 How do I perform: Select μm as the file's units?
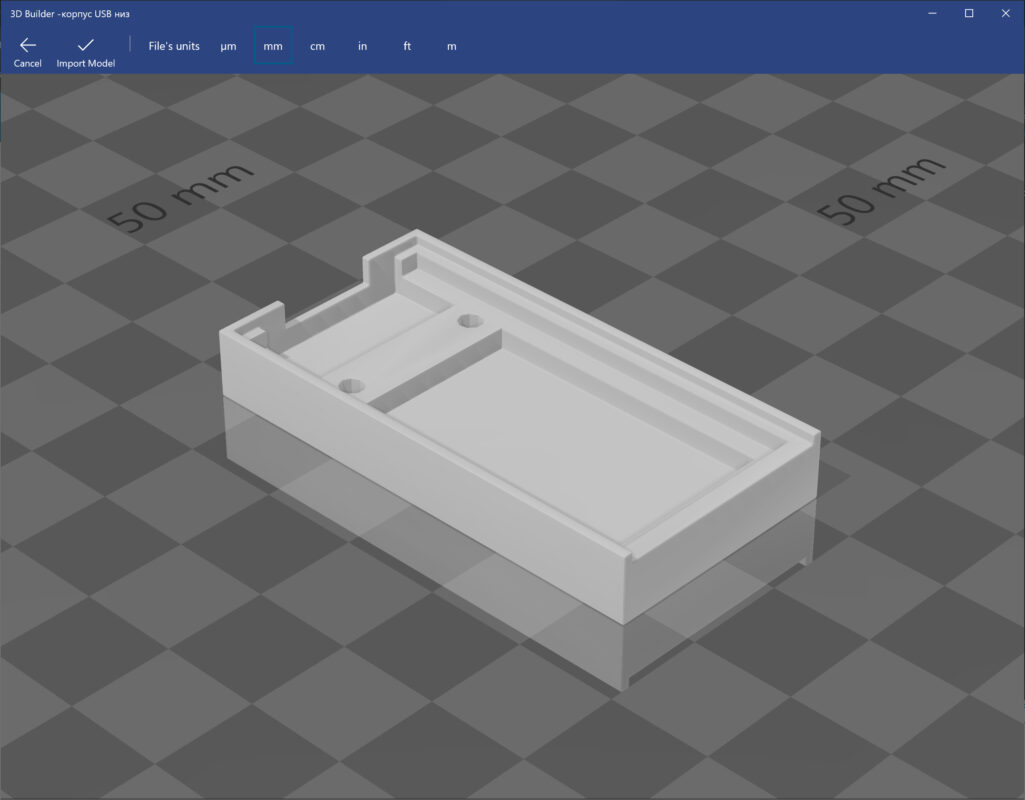[228, 46]
